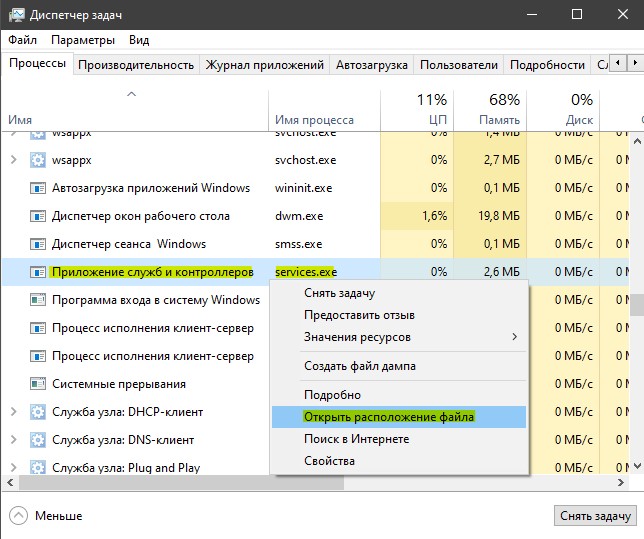Screen dimensions: 644x539
Task: Click icon of Системные прерывания row
Action: point(38,384)
